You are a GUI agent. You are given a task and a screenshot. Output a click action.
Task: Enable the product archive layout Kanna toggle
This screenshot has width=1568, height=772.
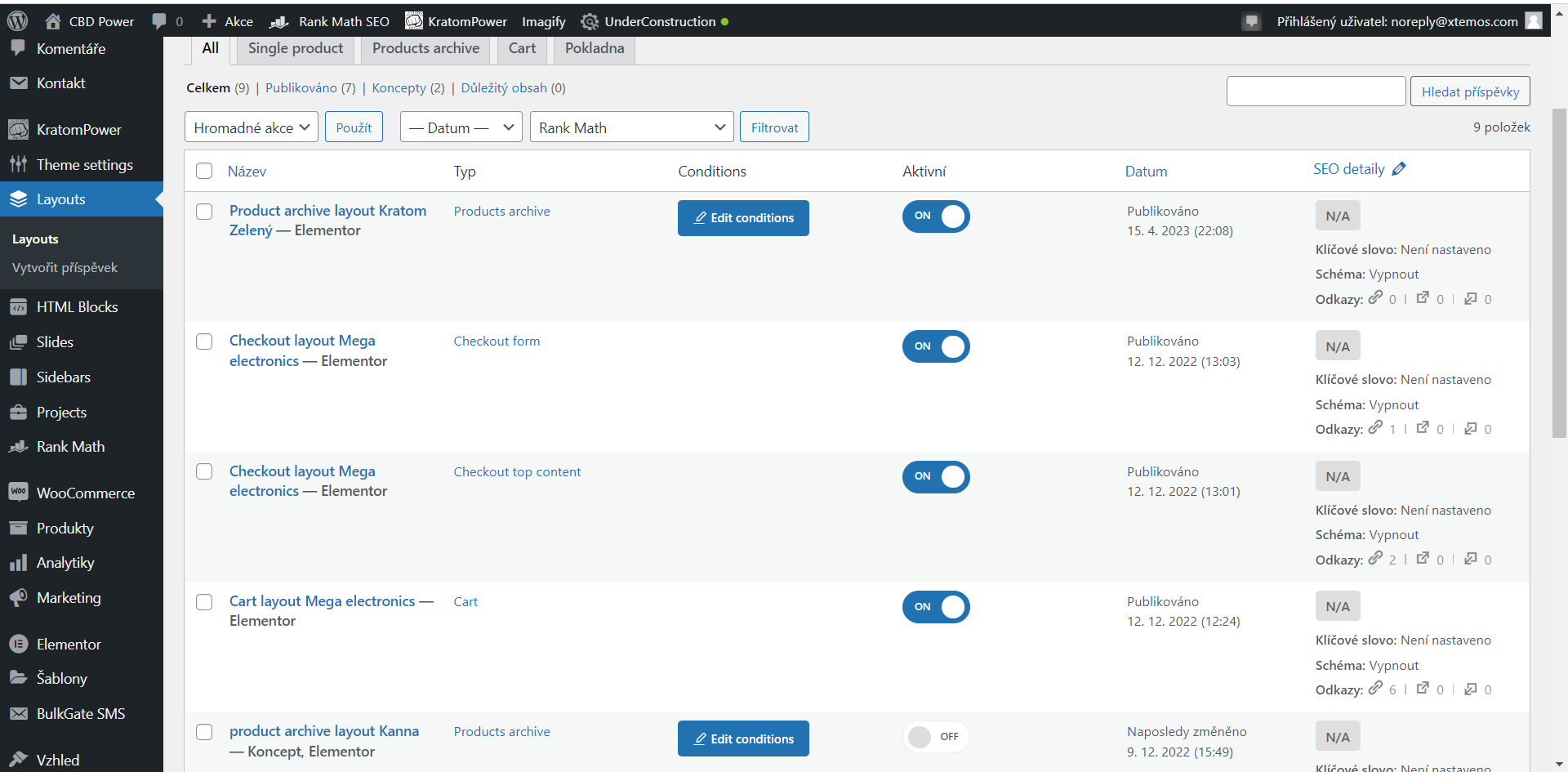(x=936, y=737)
